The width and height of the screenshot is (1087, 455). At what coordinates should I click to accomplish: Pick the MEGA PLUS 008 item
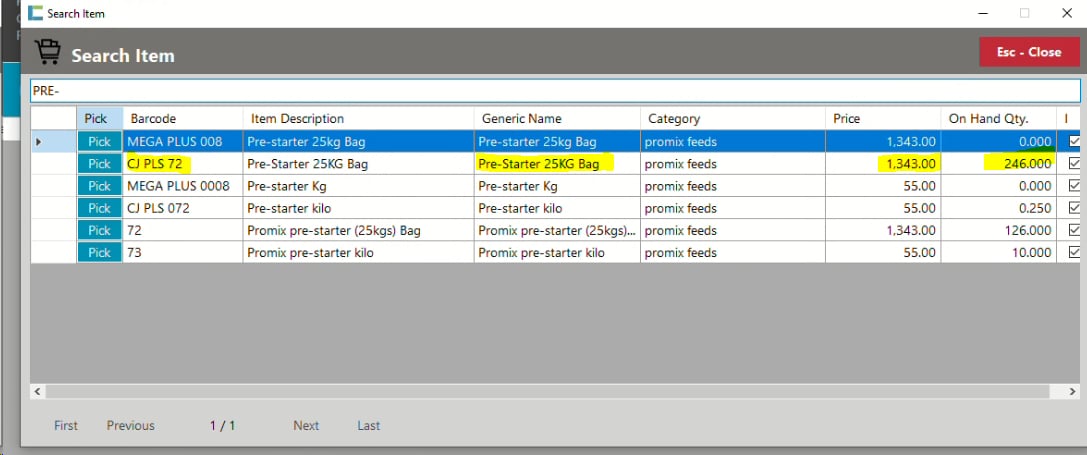click(x=99, y=142)
